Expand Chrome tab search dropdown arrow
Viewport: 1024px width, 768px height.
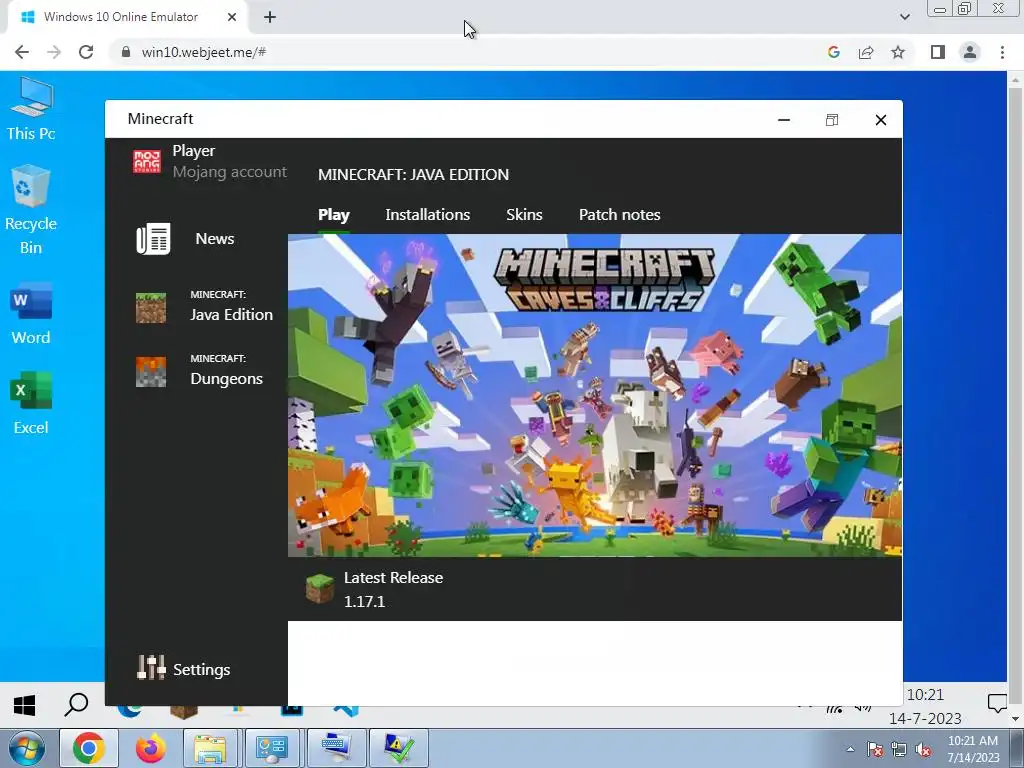coord(904,17)
